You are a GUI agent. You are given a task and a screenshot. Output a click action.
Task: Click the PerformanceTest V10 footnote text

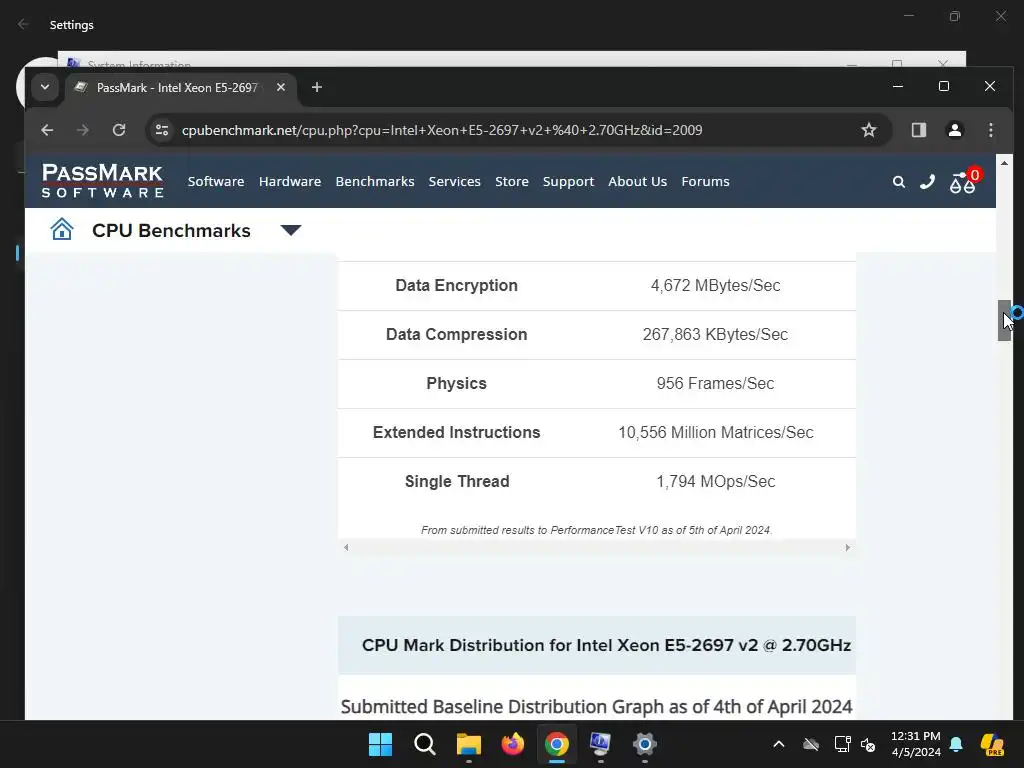(596, 530)
